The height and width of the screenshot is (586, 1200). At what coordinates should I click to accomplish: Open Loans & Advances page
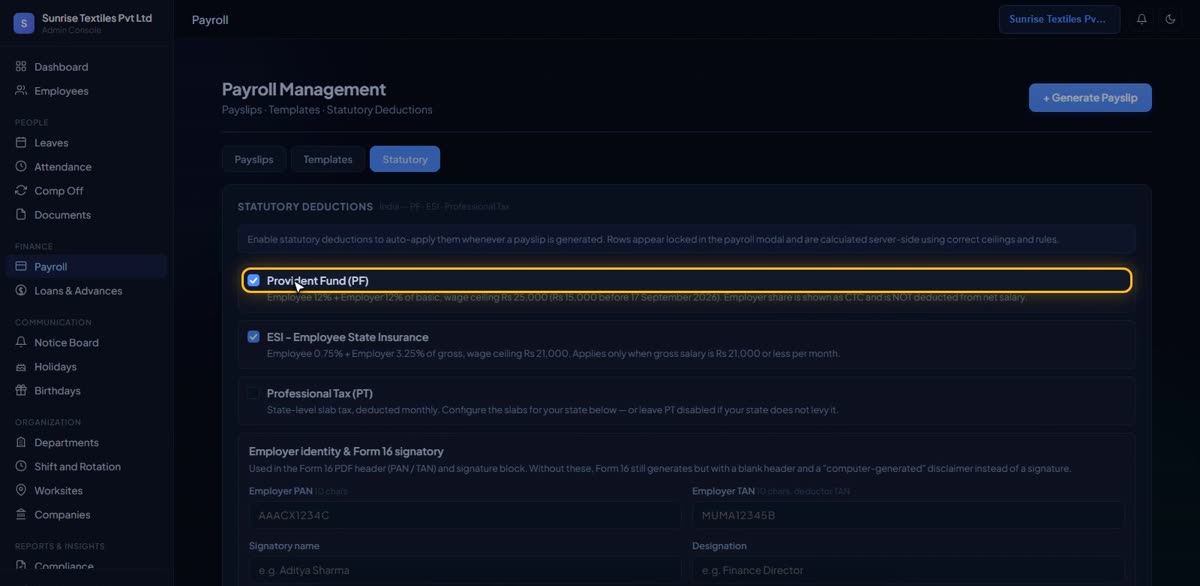coord(86,291)
